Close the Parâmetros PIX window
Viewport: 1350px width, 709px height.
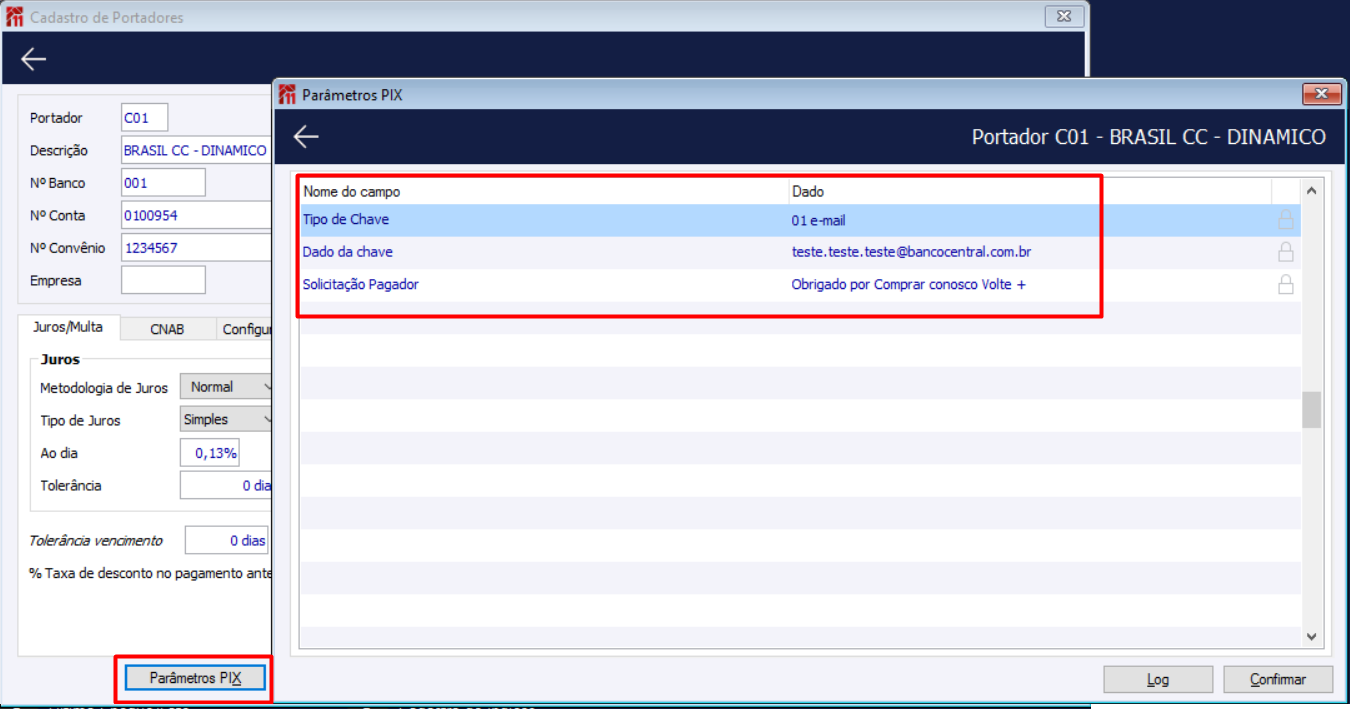click(1322, 94)
